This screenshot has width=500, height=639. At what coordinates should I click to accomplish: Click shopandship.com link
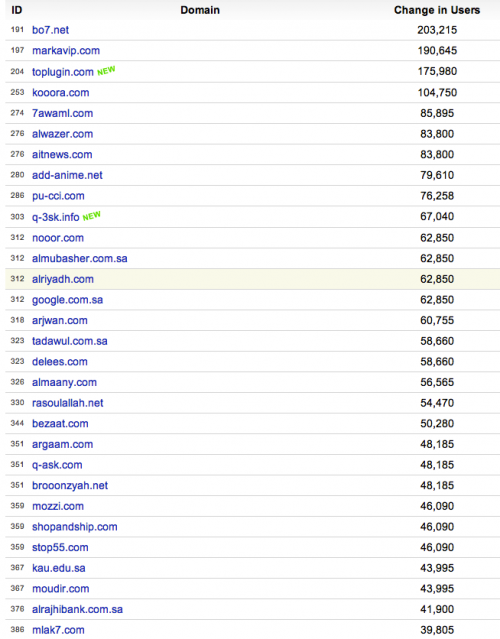(x=75, y=527)
